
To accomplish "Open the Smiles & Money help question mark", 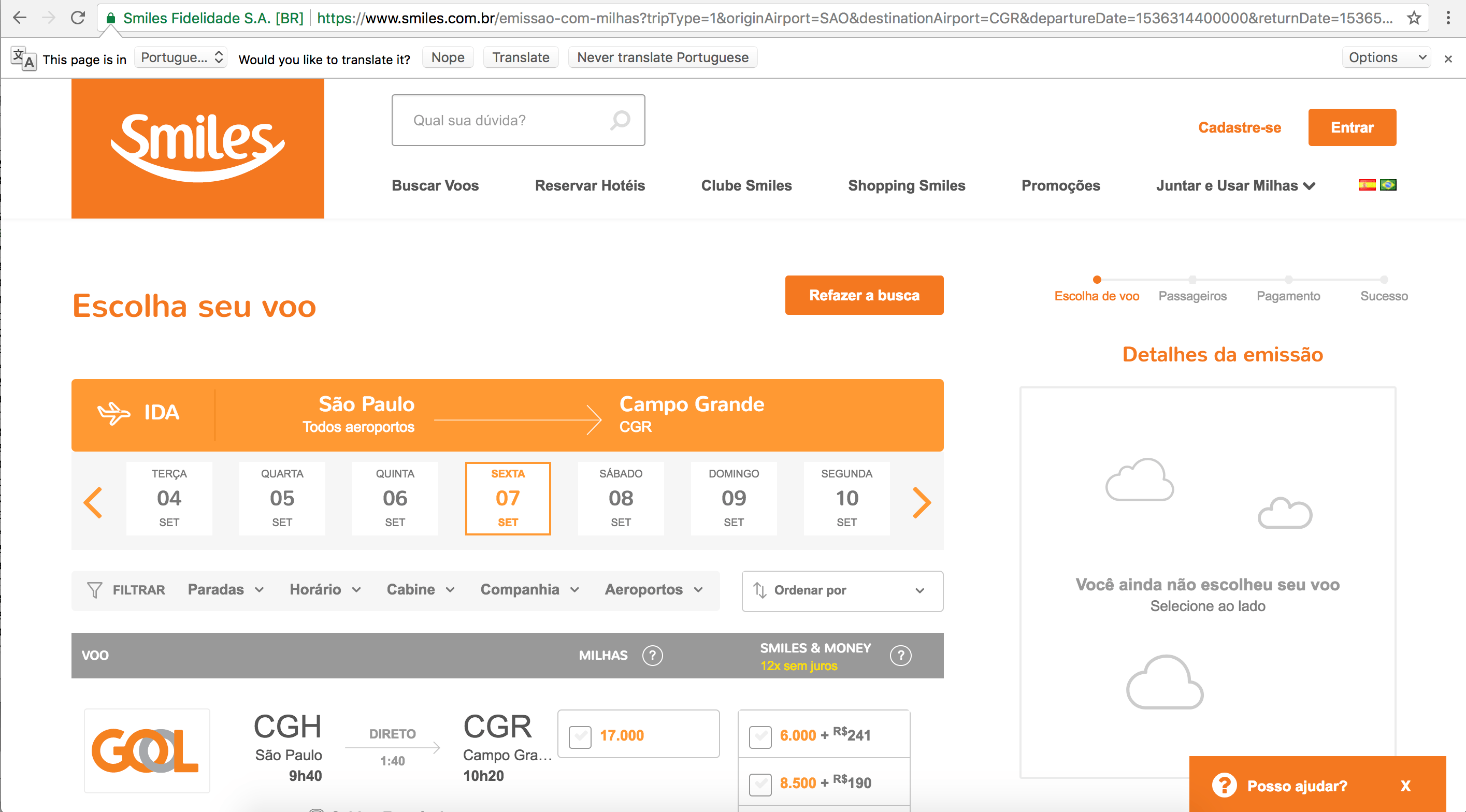I will tap(900, 656).
